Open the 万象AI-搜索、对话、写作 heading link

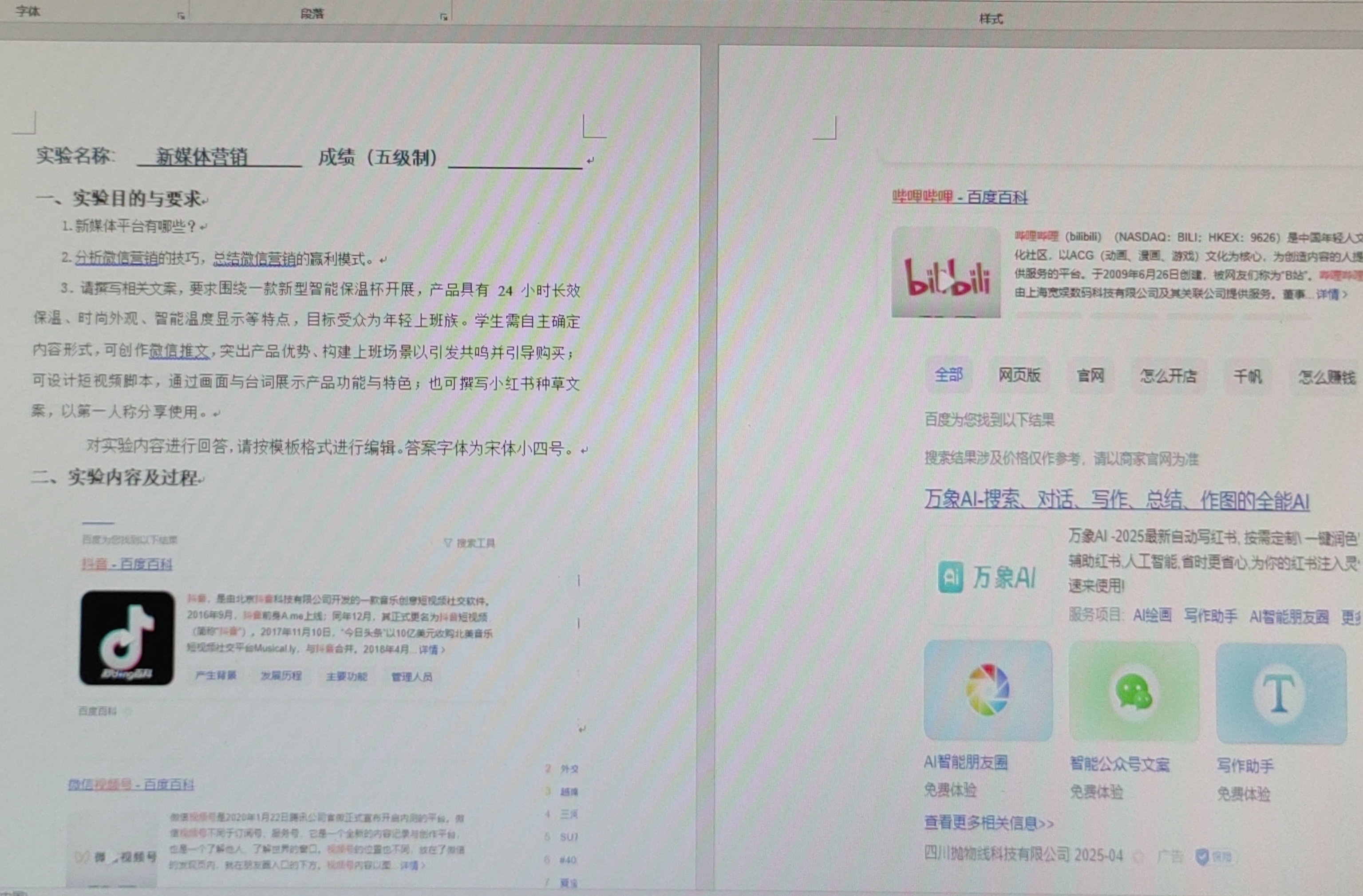[x=1117, y=500]
